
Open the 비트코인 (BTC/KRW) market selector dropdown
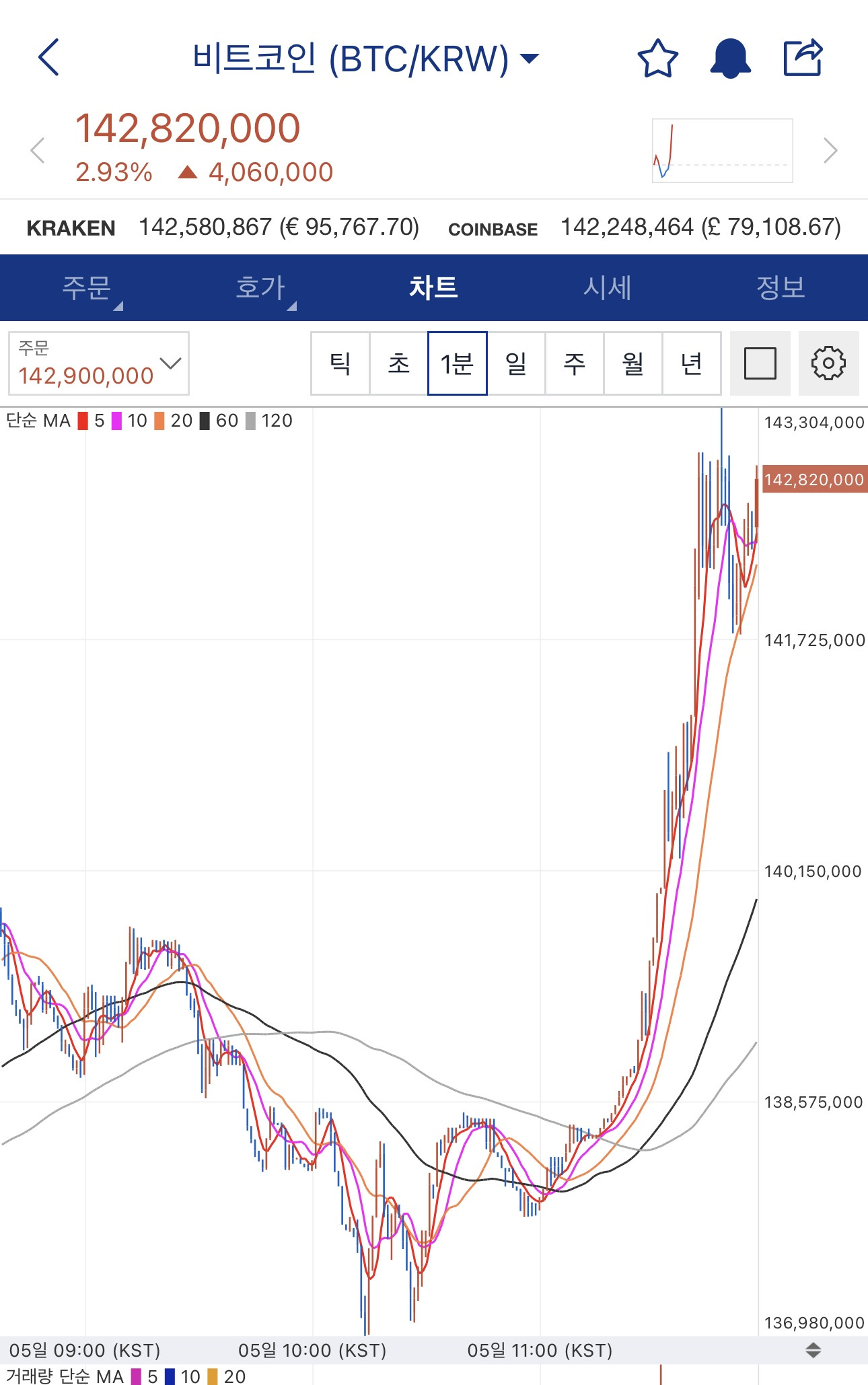pos(365,59)
